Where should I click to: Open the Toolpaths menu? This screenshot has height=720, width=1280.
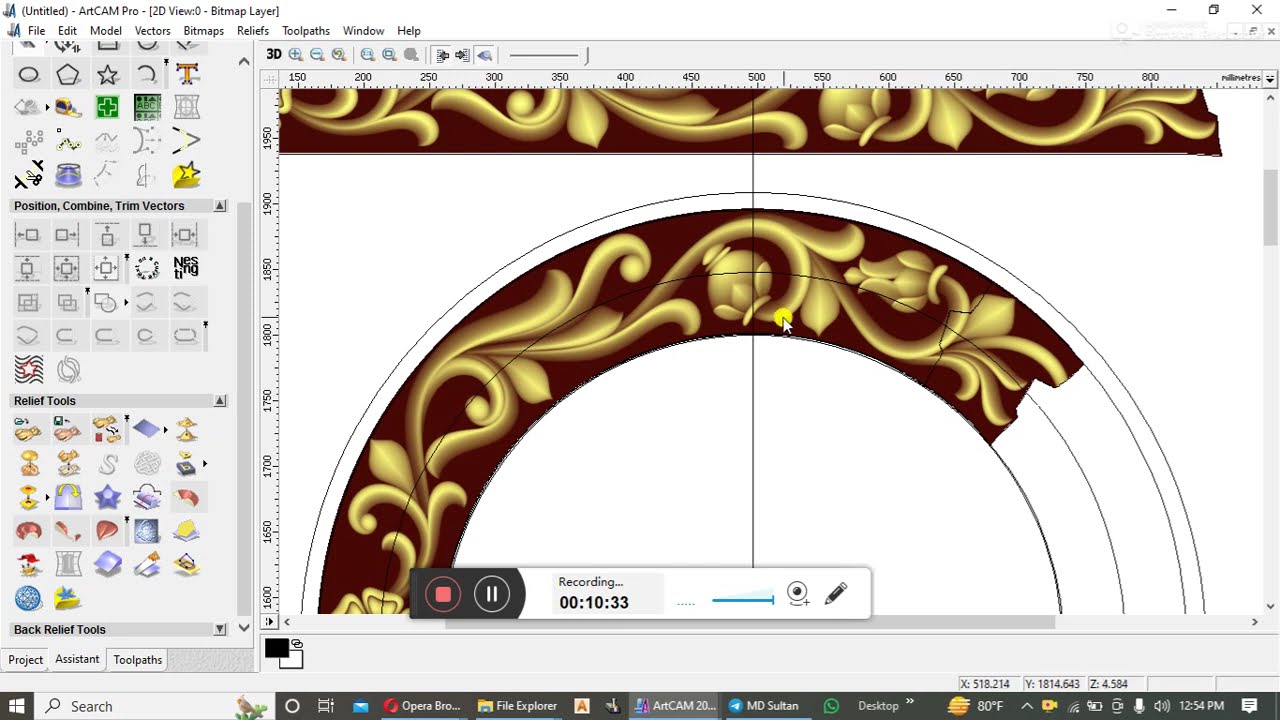click(x=306, y=31)
